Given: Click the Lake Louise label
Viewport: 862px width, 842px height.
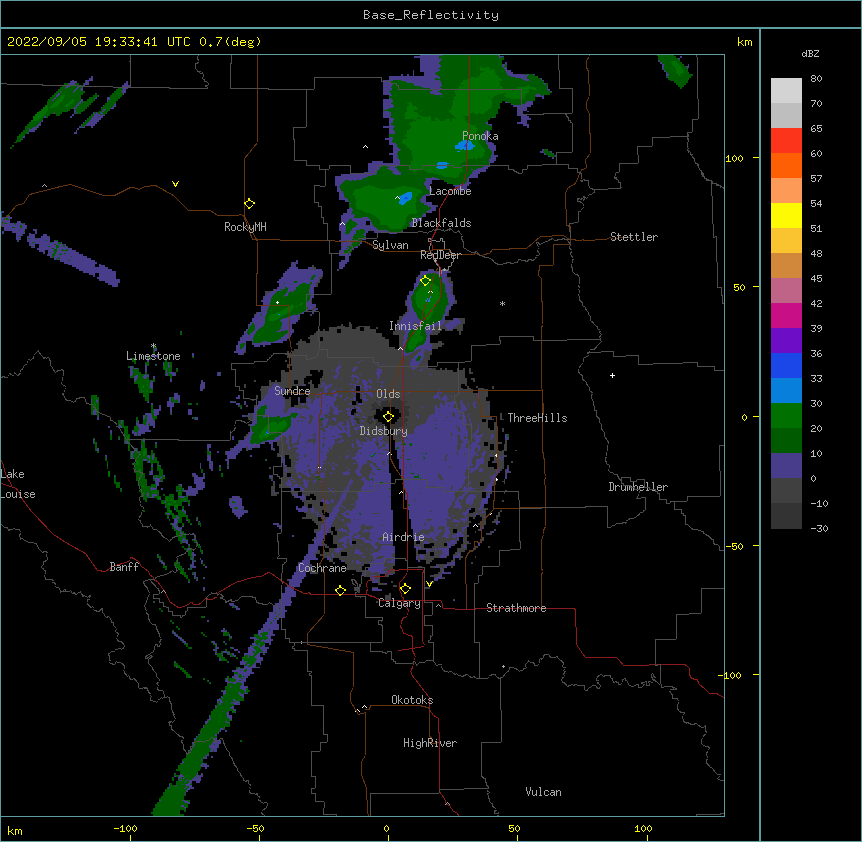Looking at the screenshot, I should (18, 484).
